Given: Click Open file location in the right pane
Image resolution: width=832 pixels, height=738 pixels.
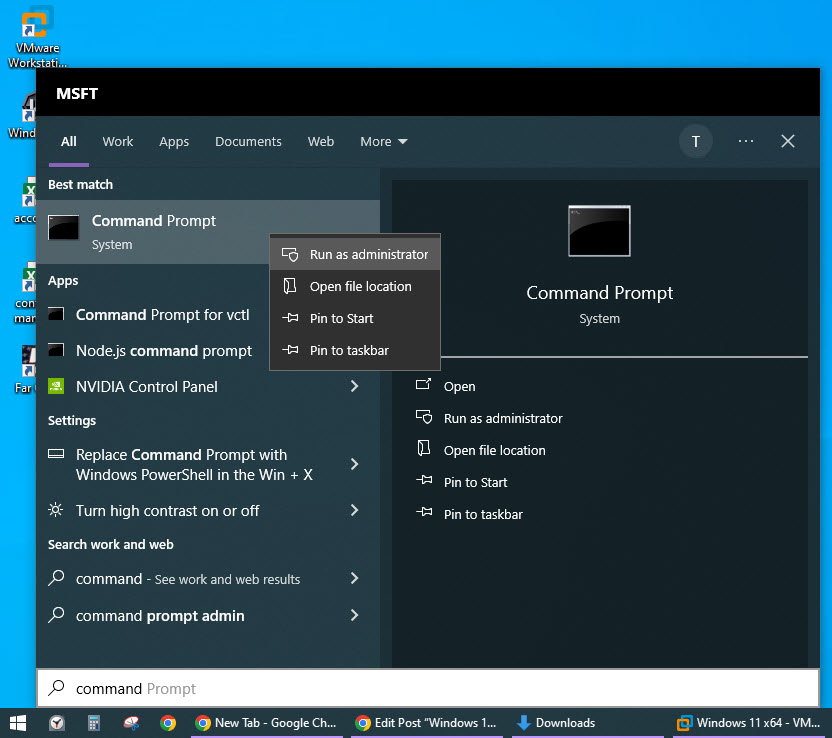Looking at the screenshot, I should point(494,450).
